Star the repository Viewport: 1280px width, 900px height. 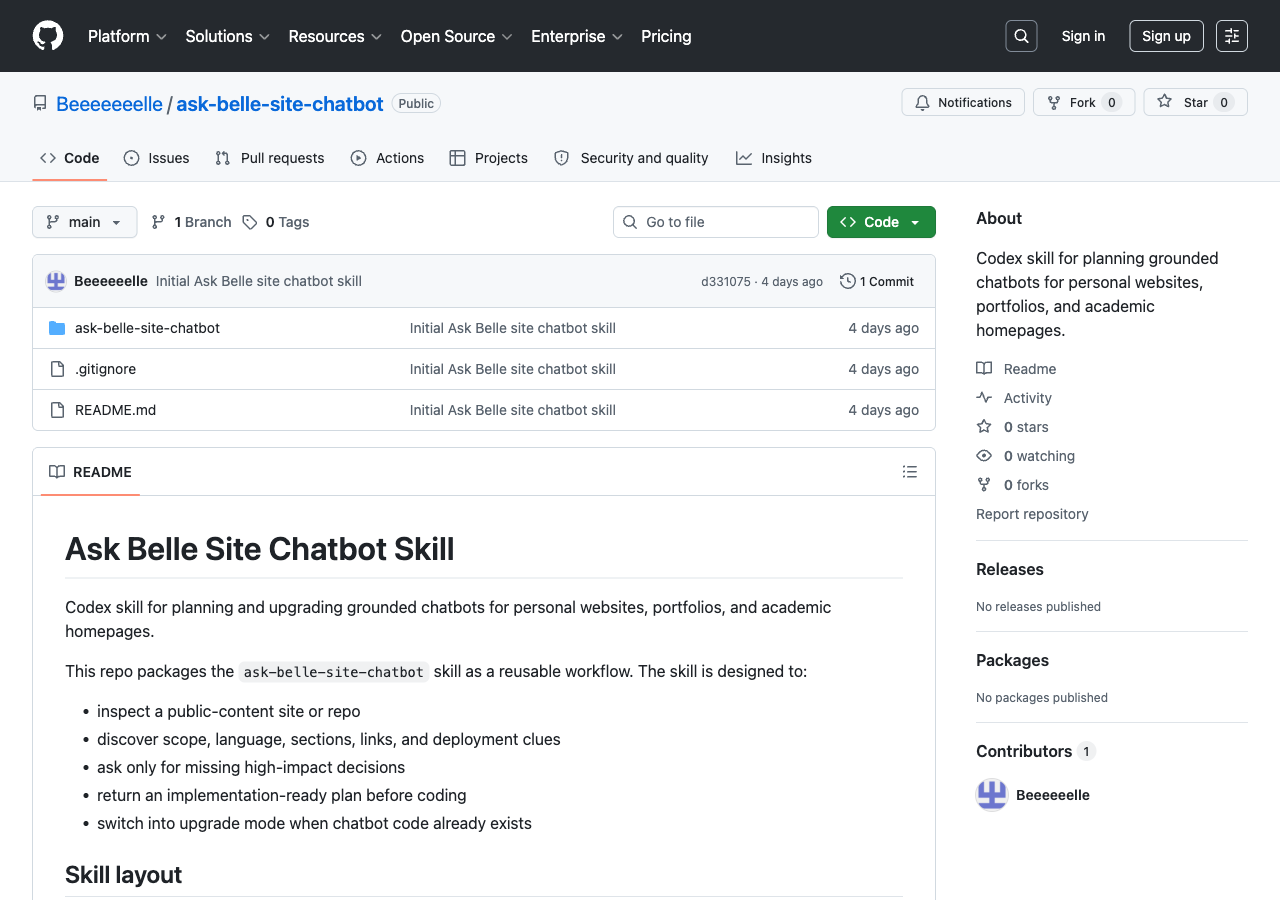pos(1194,102)
